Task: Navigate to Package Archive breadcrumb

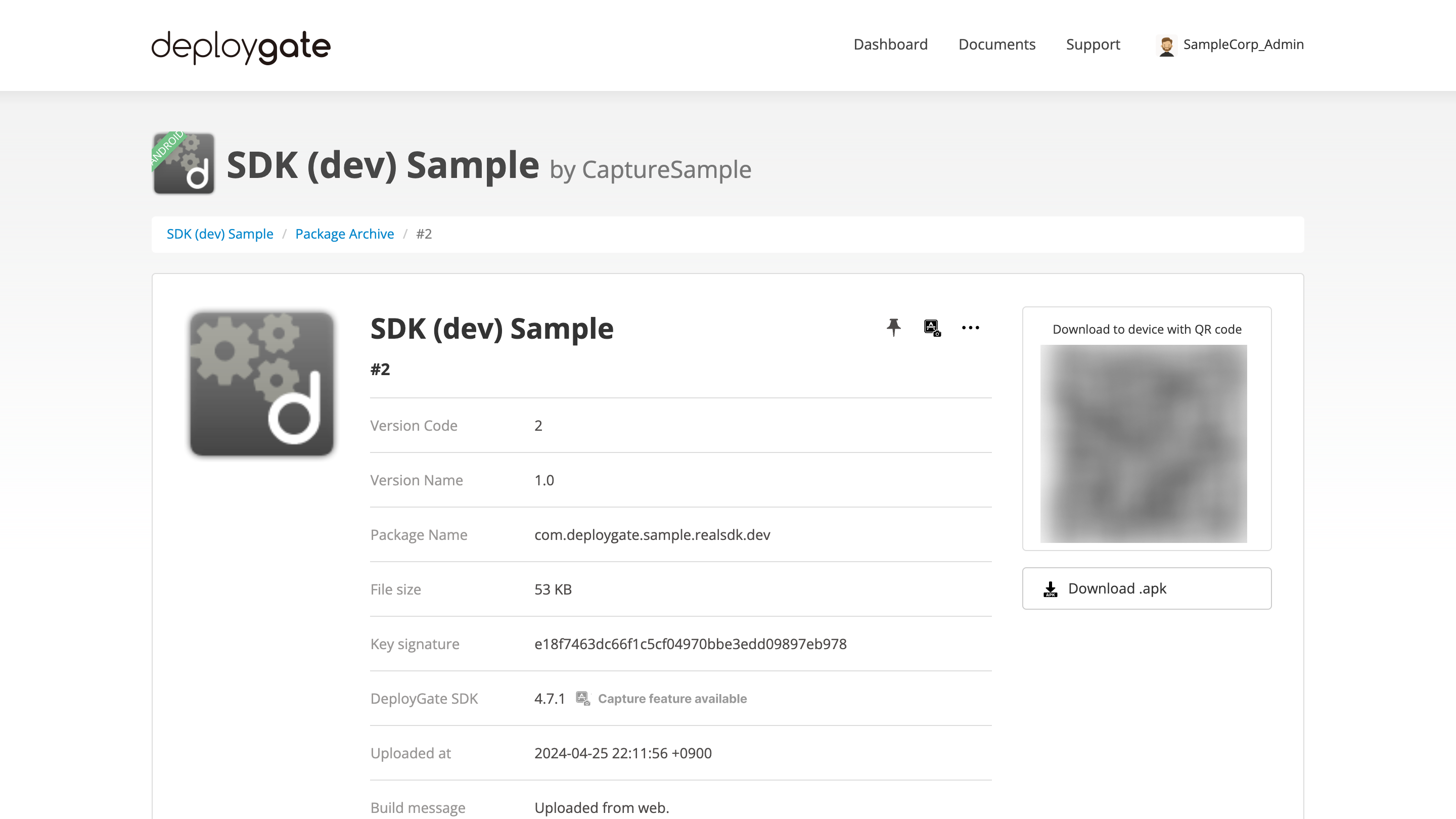Action: [344, 234]
